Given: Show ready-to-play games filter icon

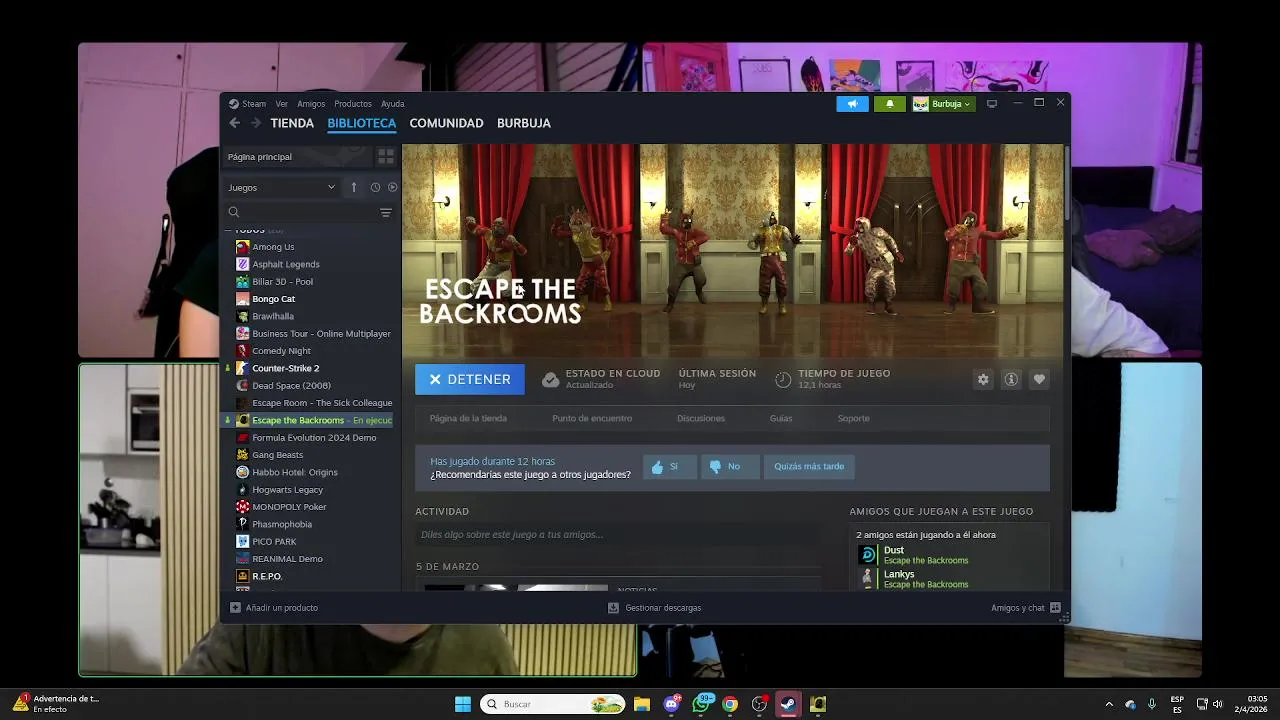Looking at the screenshot, I should (x=392, y=187).
